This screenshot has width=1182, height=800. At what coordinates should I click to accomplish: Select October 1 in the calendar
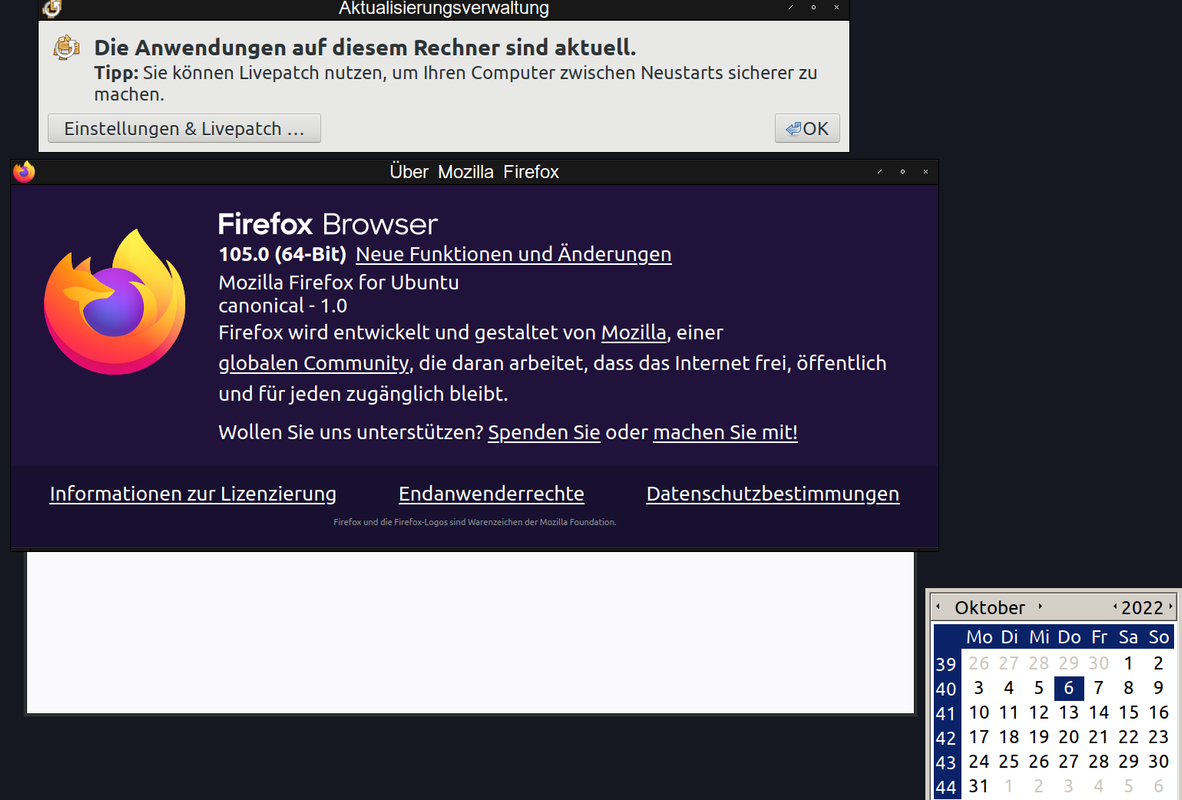pos(1128,664)
